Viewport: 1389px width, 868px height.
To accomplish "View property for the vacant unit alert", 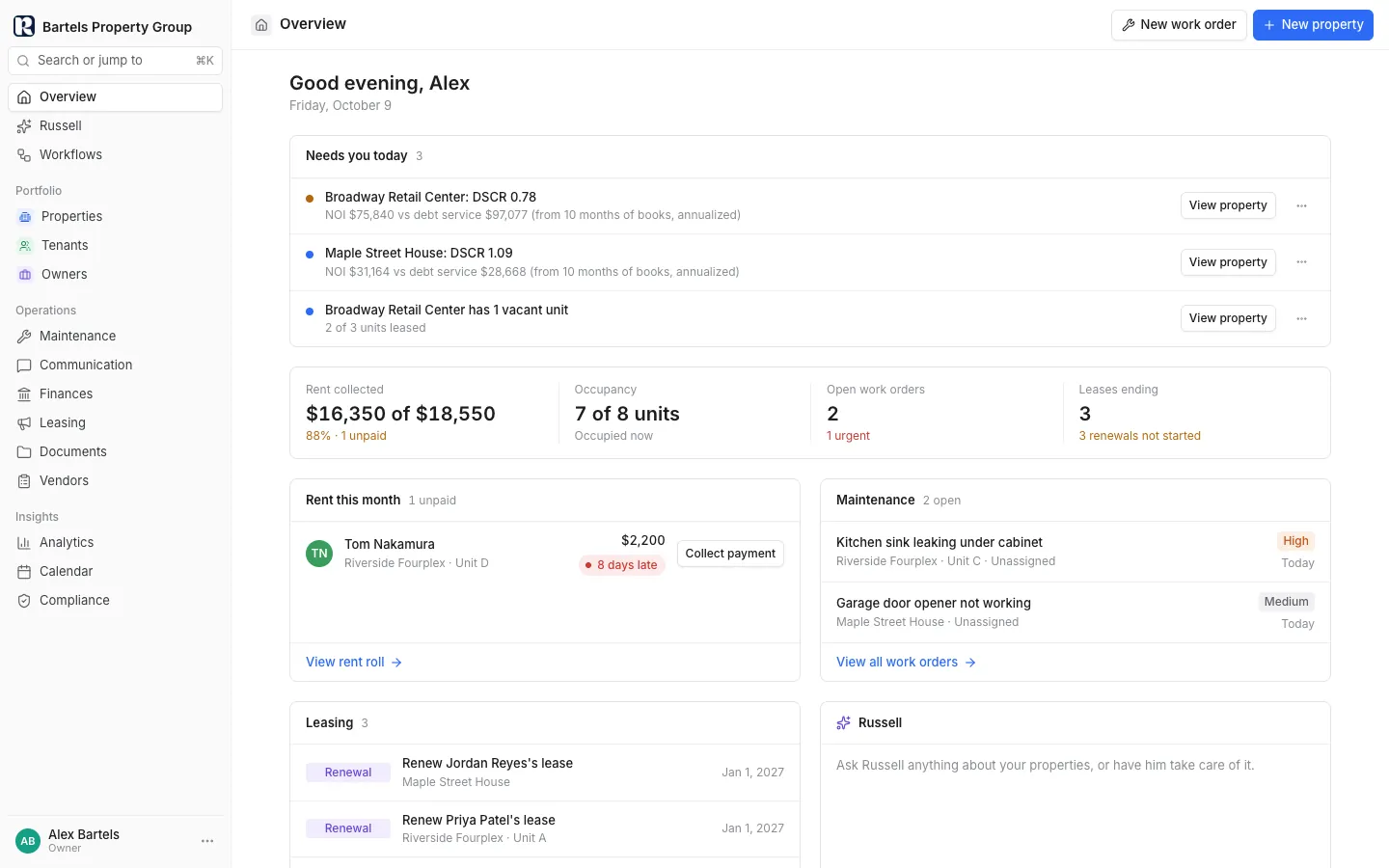I will (x=1228, y=318).
